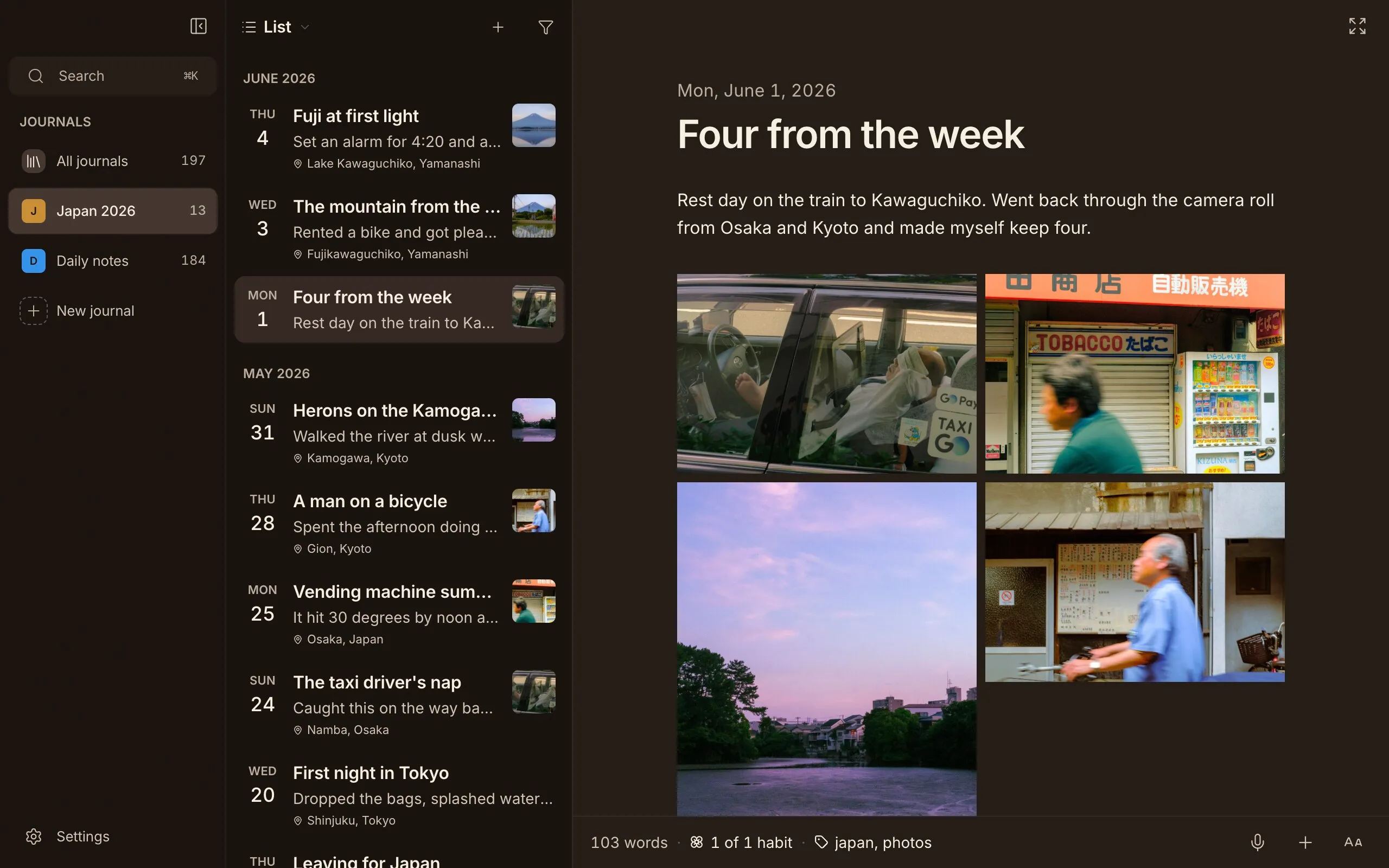Start voice dictation with the microphone icon

tap(1257, 842)
